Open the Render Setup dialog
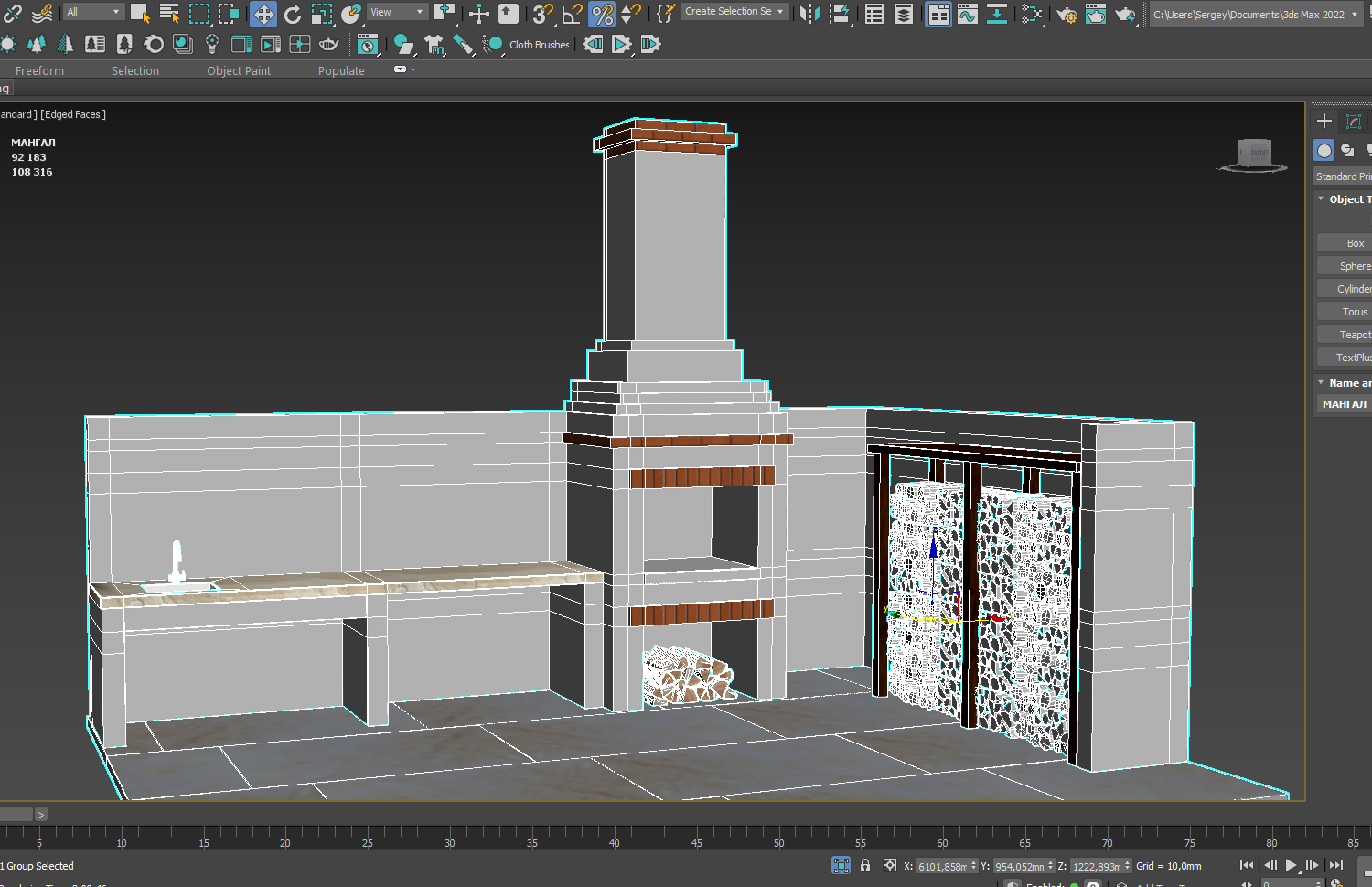The image size is (1372, 887). (1066, 14)
